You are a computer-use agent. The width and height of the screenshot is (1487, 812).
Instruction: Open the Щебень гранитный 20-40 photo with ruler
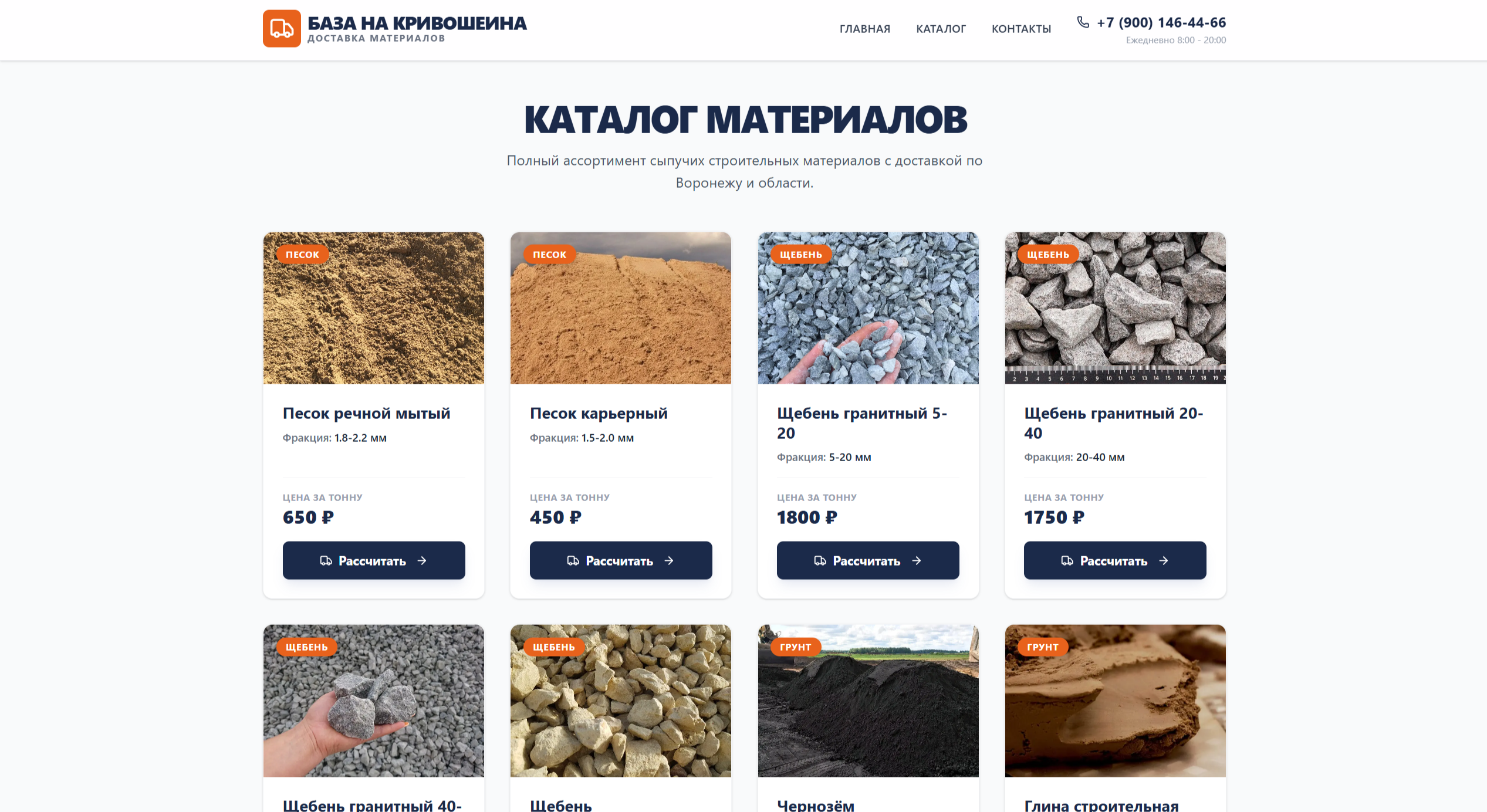[x=1116, y=308]
